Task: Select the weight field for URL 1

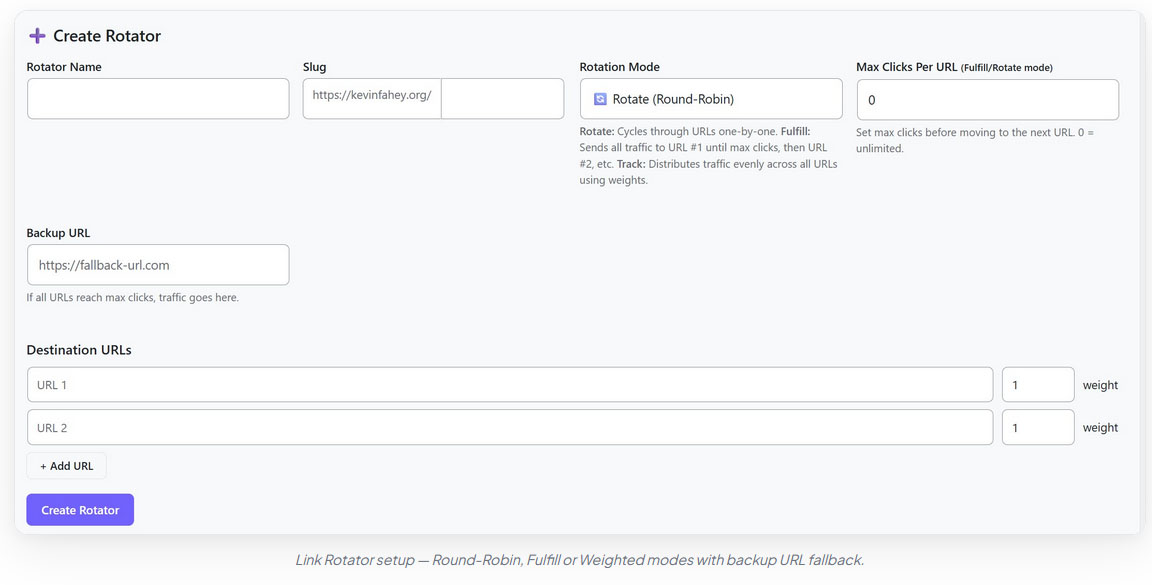Action: coord(1038,384)
